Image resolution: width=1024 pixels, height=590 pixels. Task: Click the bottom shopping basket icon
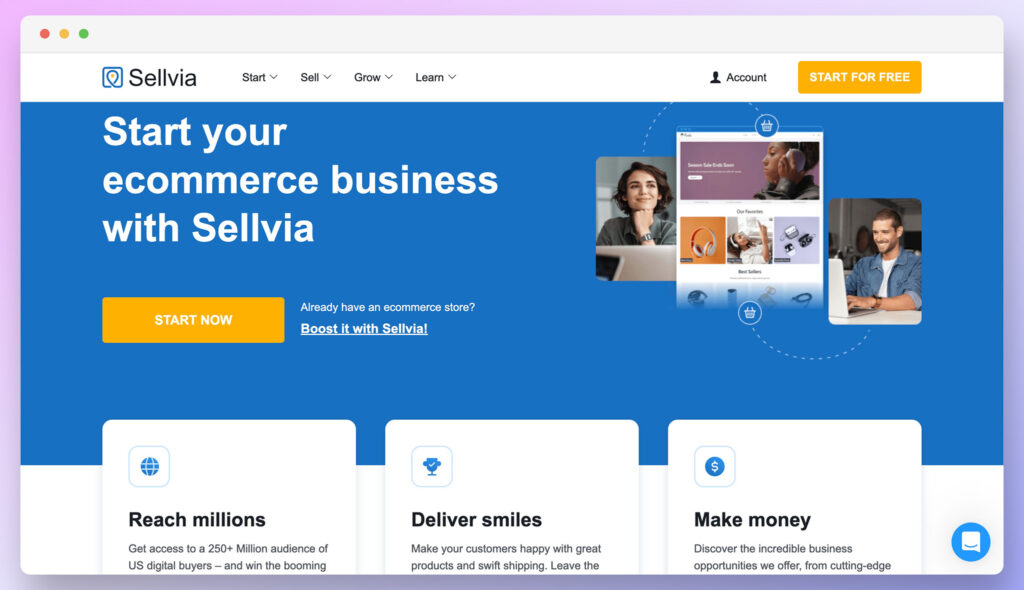(750, 313)
